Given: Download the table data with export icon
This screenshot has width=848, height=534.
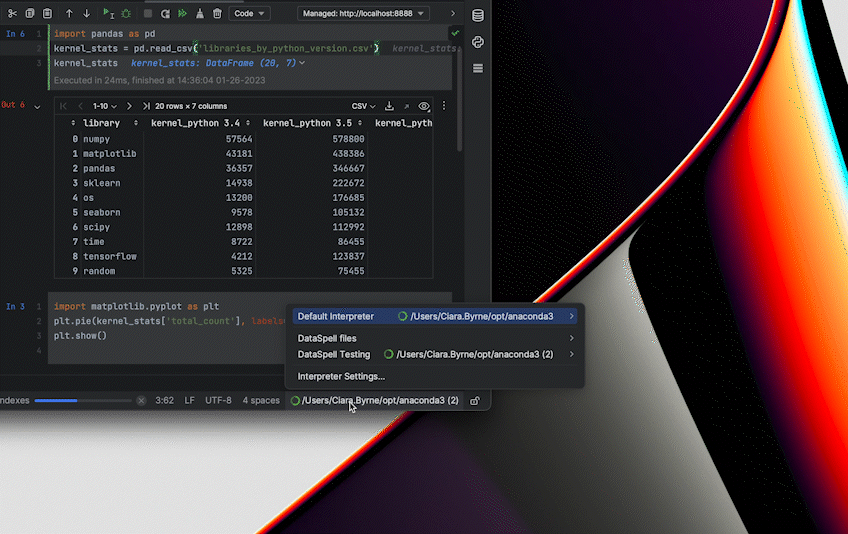Looking at the screenshot, I should [x=389, y=106].
